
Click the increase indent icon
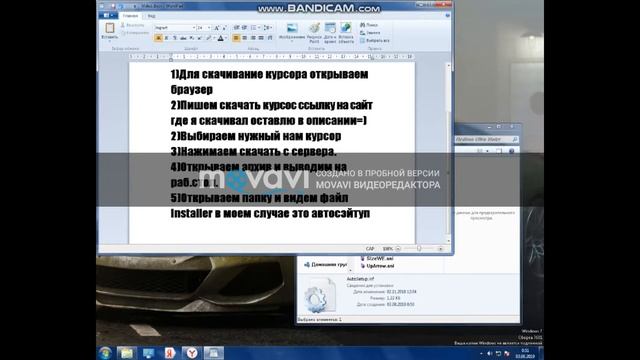click(x=244, y=28)
